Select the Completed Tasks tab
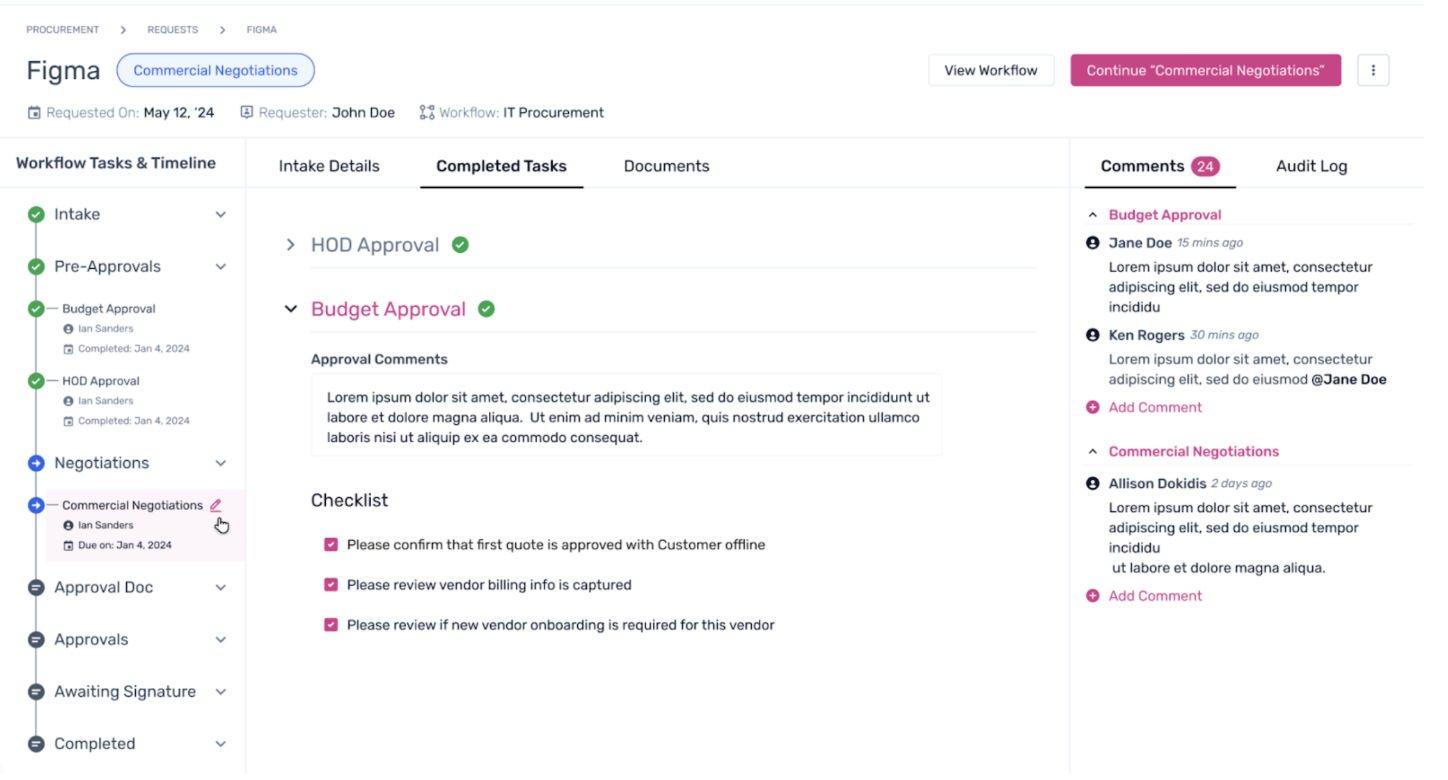 (x=501, y=166)
